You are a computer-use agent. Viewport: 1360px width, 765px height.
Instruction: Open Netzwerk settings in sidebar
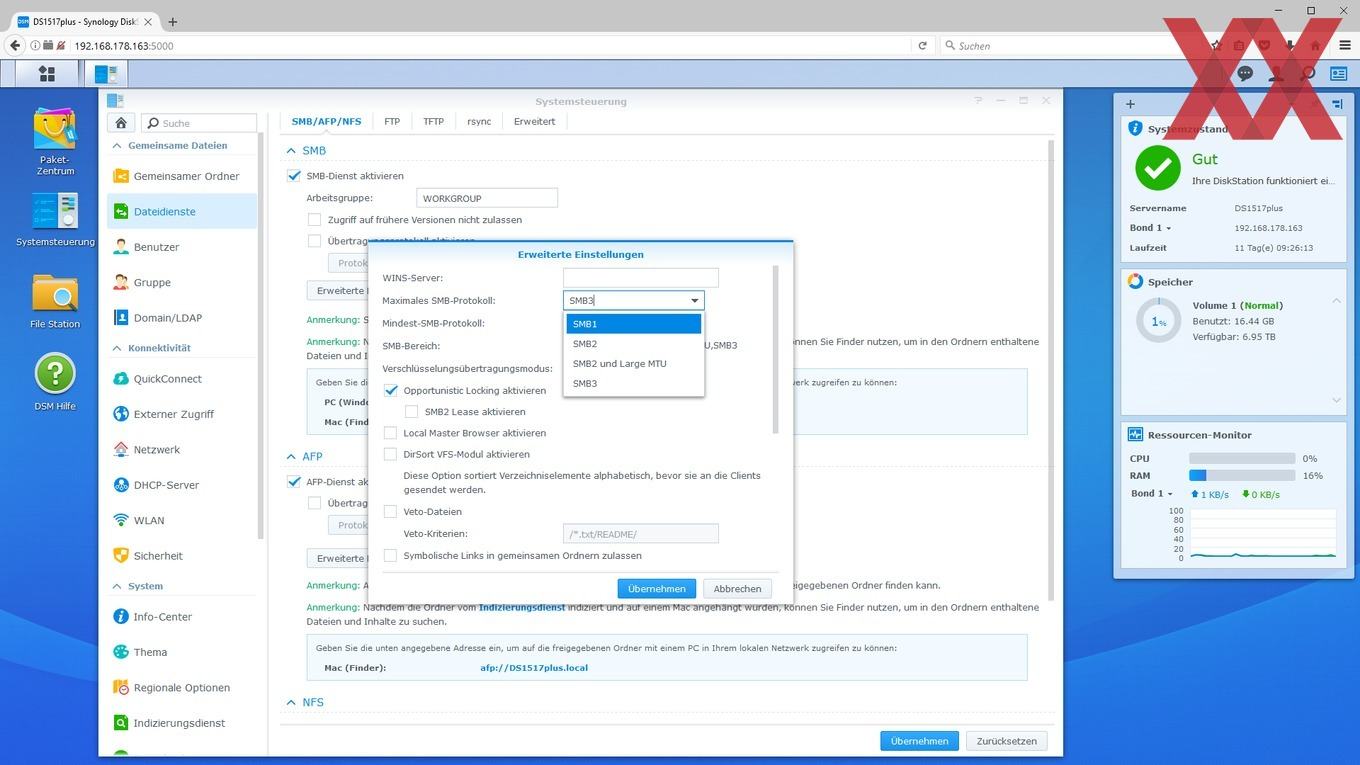pyautogui.click(x=182, y=450)
